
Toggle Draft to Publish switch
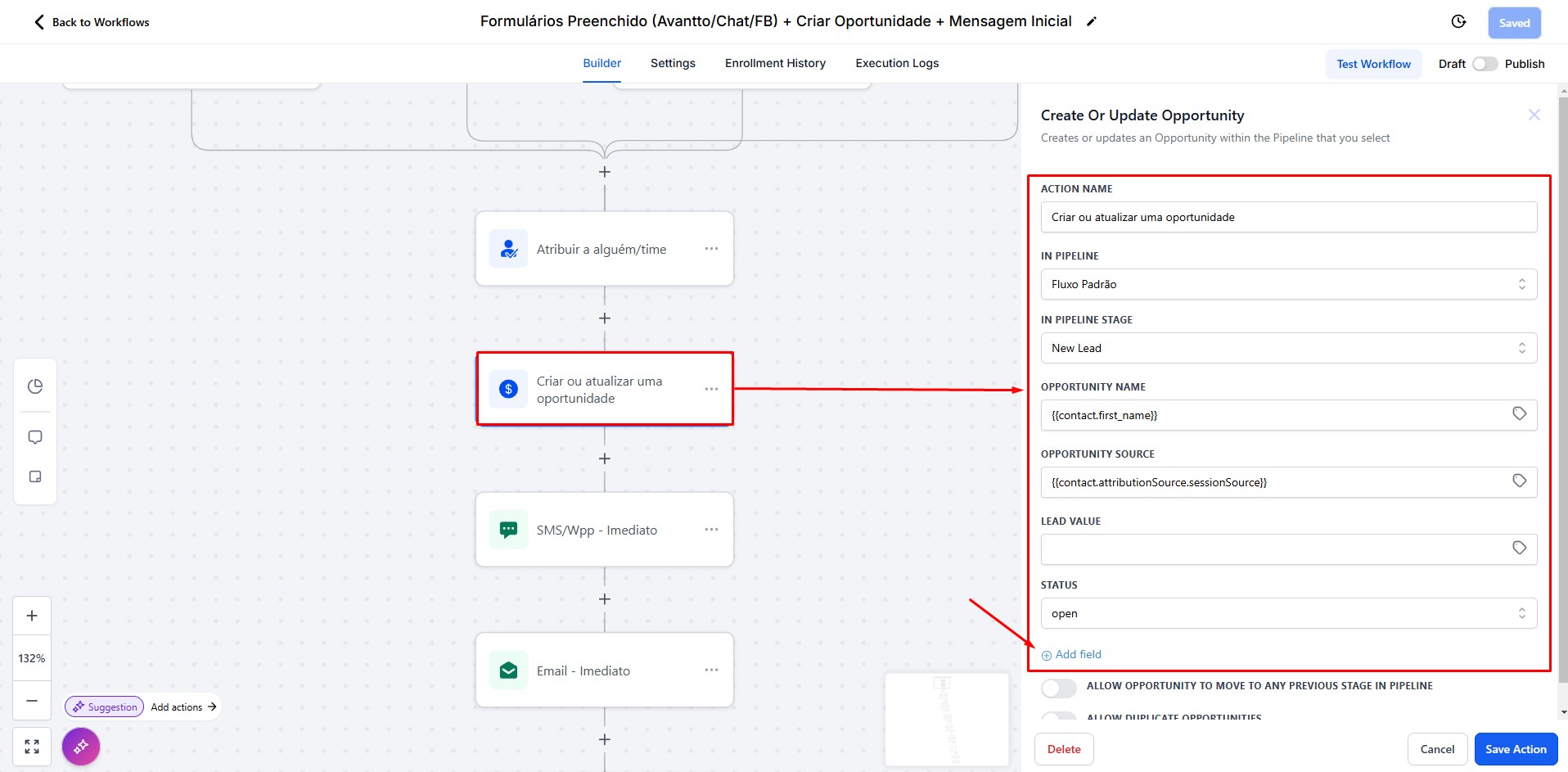pos(1485,64)
